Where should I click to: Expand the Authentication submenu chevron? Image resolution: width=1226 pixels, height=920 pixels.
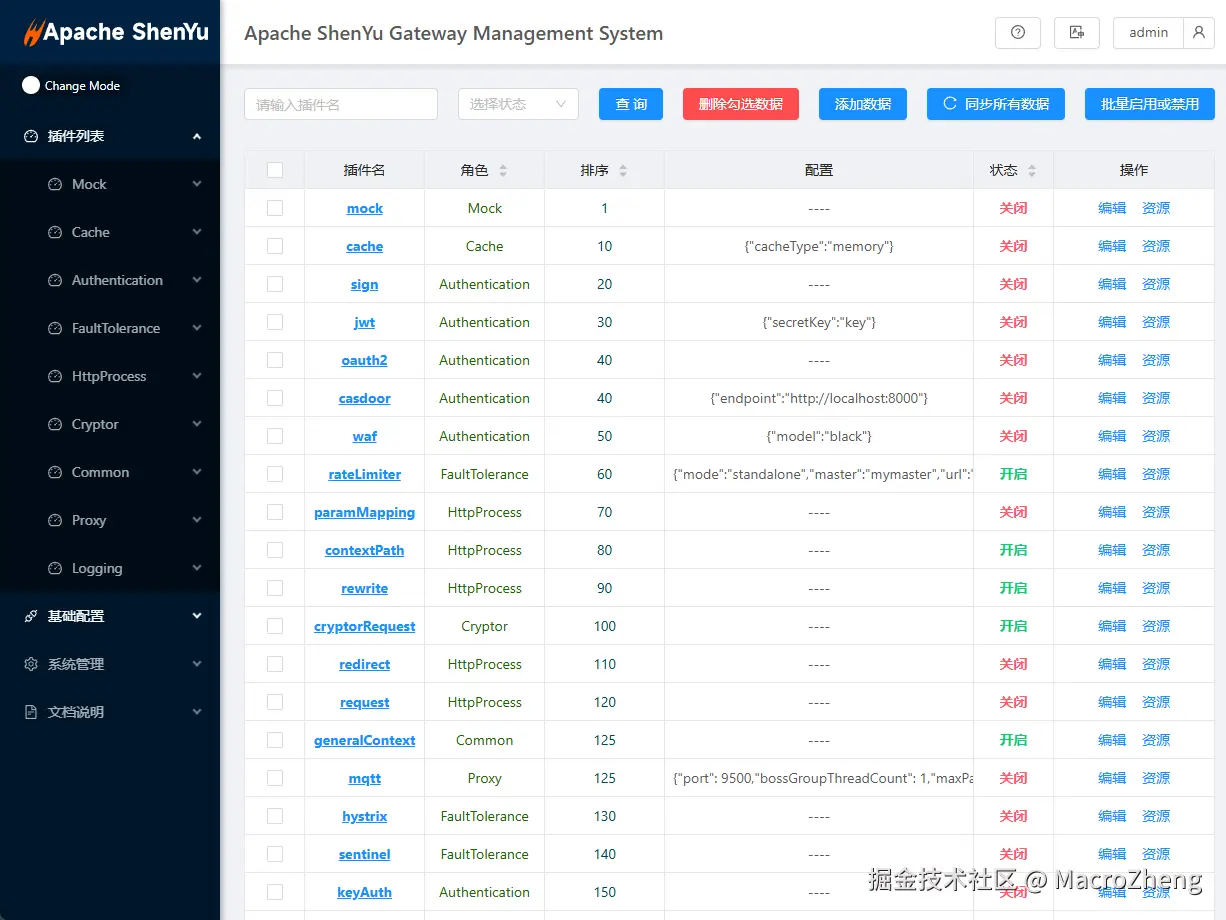point(197,280)
